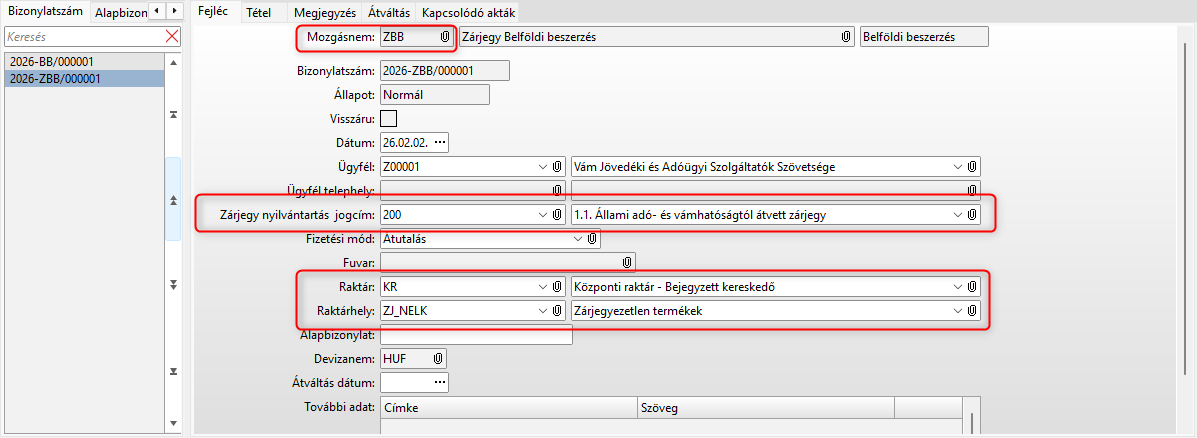The width and height of the screenshot is (1197, 438).
Task: Switch to the Fejléc tab
Action: coord(213,11)
